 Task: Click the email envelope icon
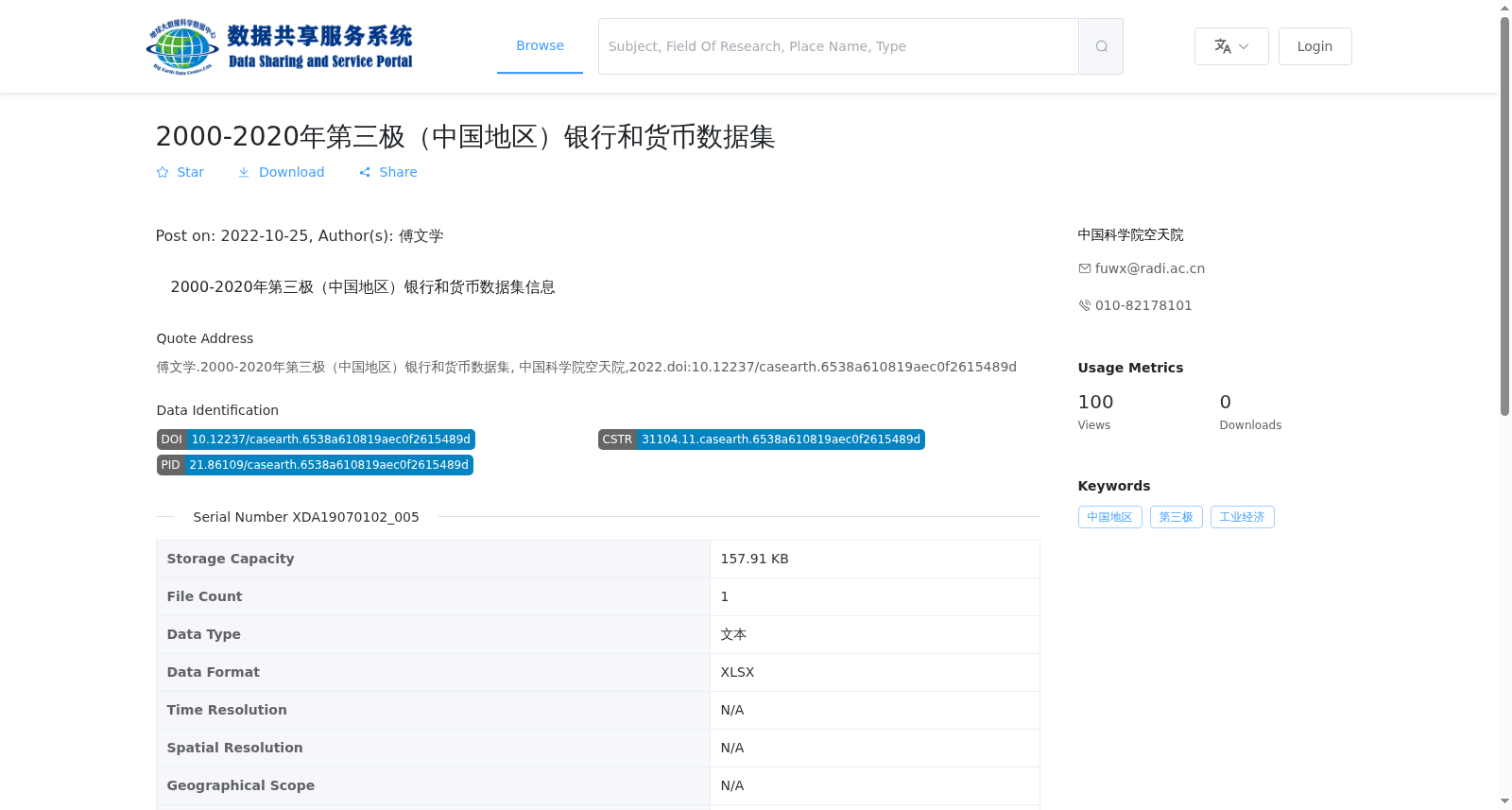coord(1085,268)
